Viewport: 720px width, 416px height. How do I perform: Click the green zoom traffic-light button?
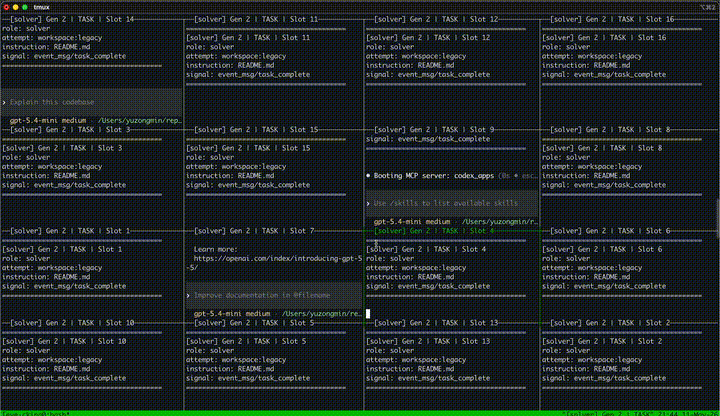click(x=25, y=7)
